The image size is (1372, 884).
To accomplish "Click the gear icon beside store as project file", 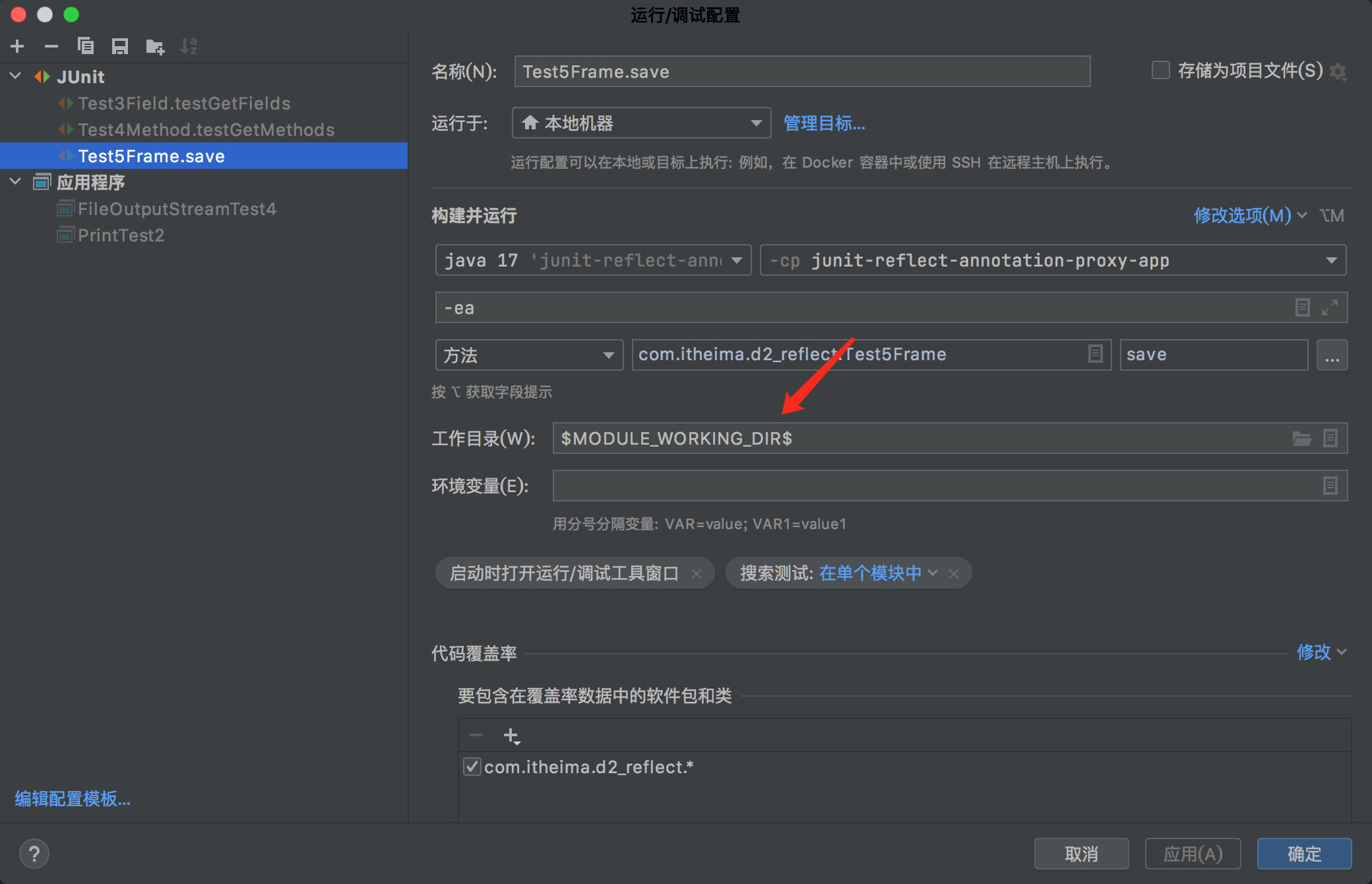I will click(x=1338, y=71).
